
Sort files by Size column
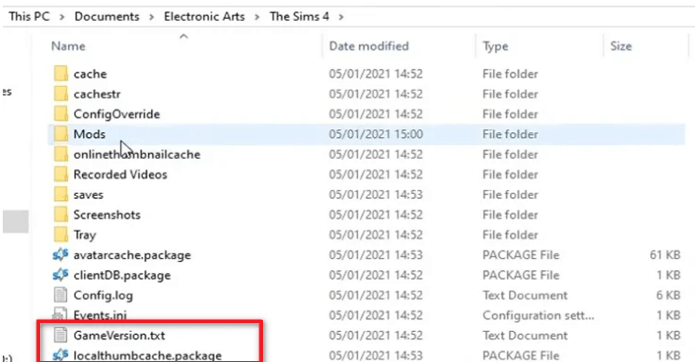tap(621, 46)
